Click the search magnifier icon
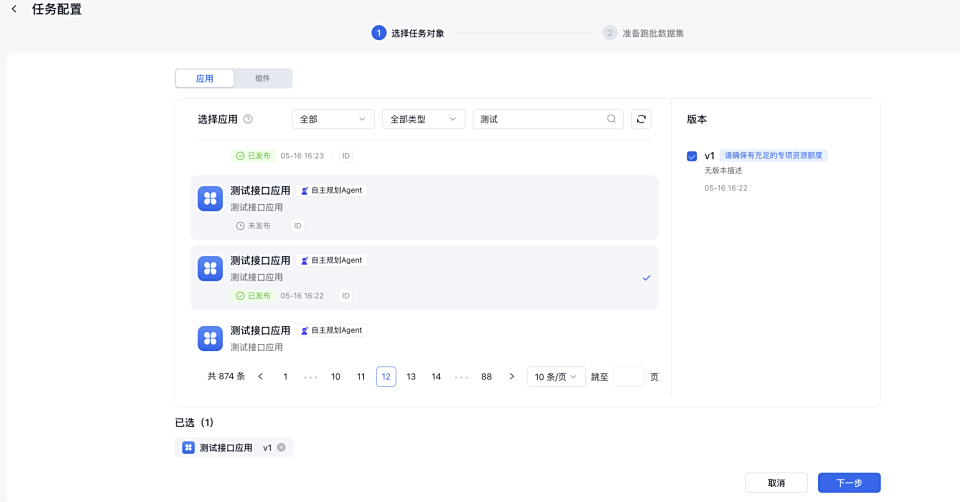Viewport: 960px width, 502px height. point(611,119)
